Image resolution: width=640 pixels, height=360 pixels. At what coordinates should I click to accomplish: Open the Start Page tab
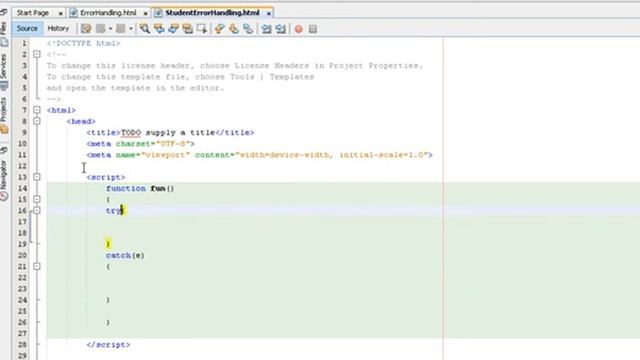pyautogui.click(x=33, y=13)
